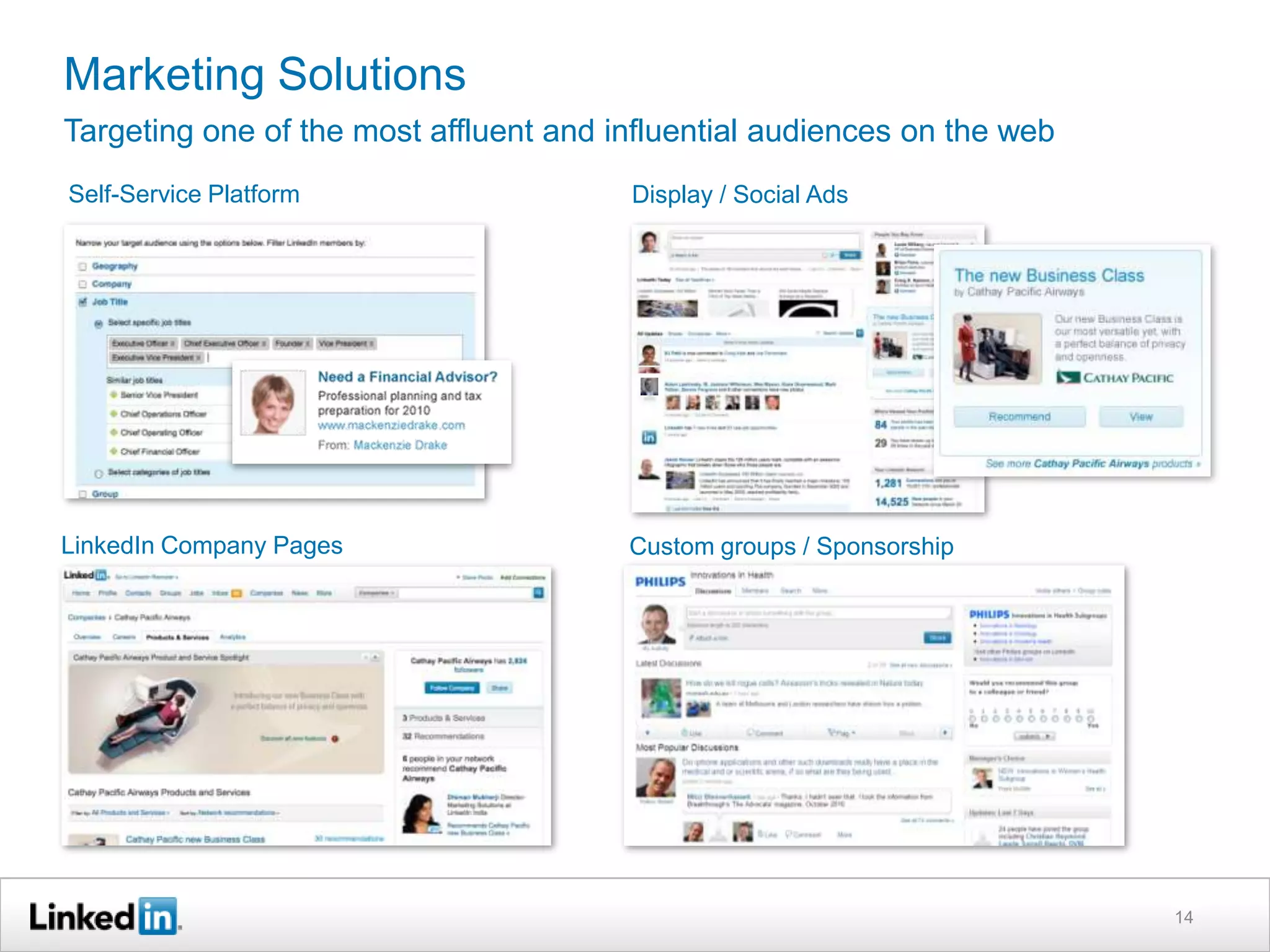Open the Companies search scope dropdown
Screen dimensions: 1270x952
click(x=376, y=593)
